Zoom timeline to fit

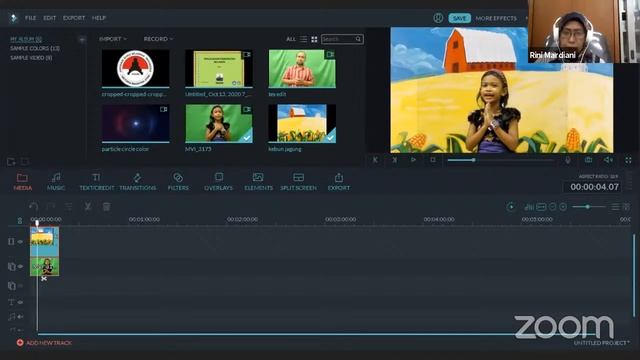[541, 207]
